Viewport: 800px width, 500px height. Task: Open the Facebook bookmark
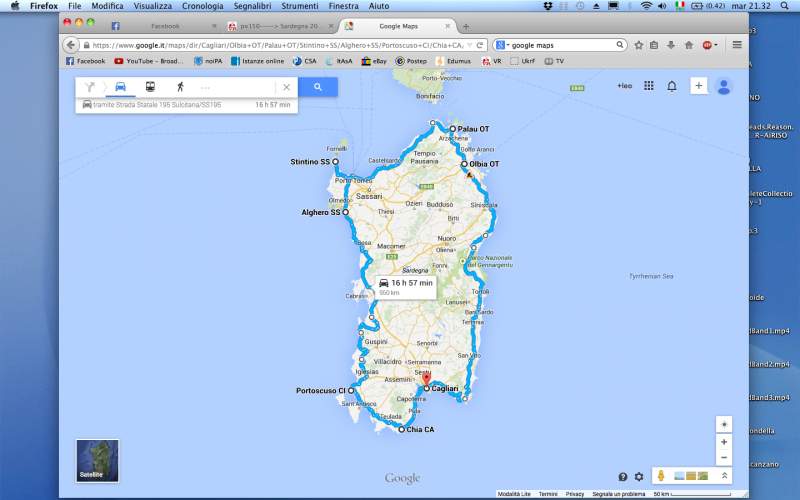(85, 61)
